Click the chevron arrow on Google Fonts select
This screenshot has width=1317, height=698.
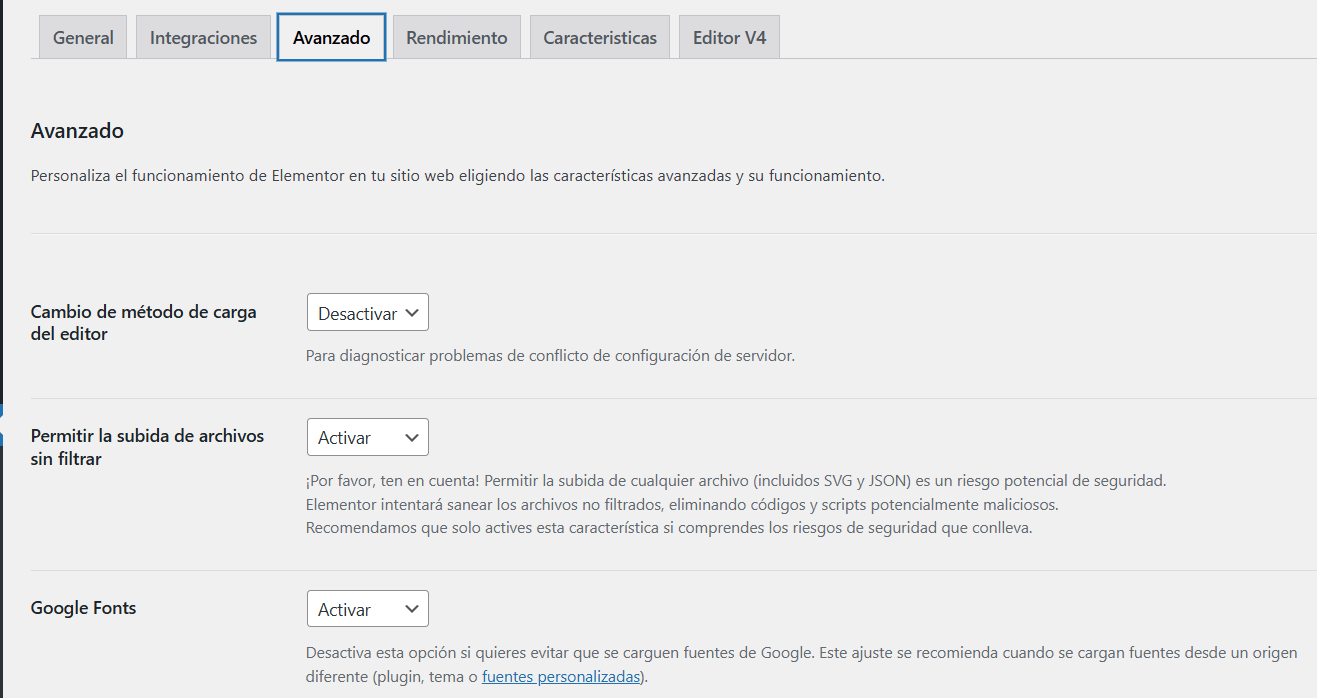click(x=412, y=609)
